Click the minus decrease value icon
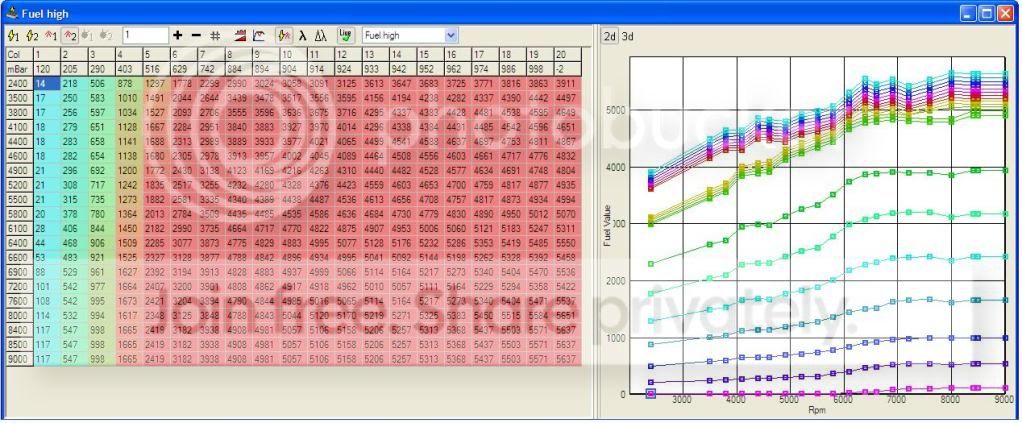Image resolution: width=1022 pixels, height=423 pixels. point(196,35)
